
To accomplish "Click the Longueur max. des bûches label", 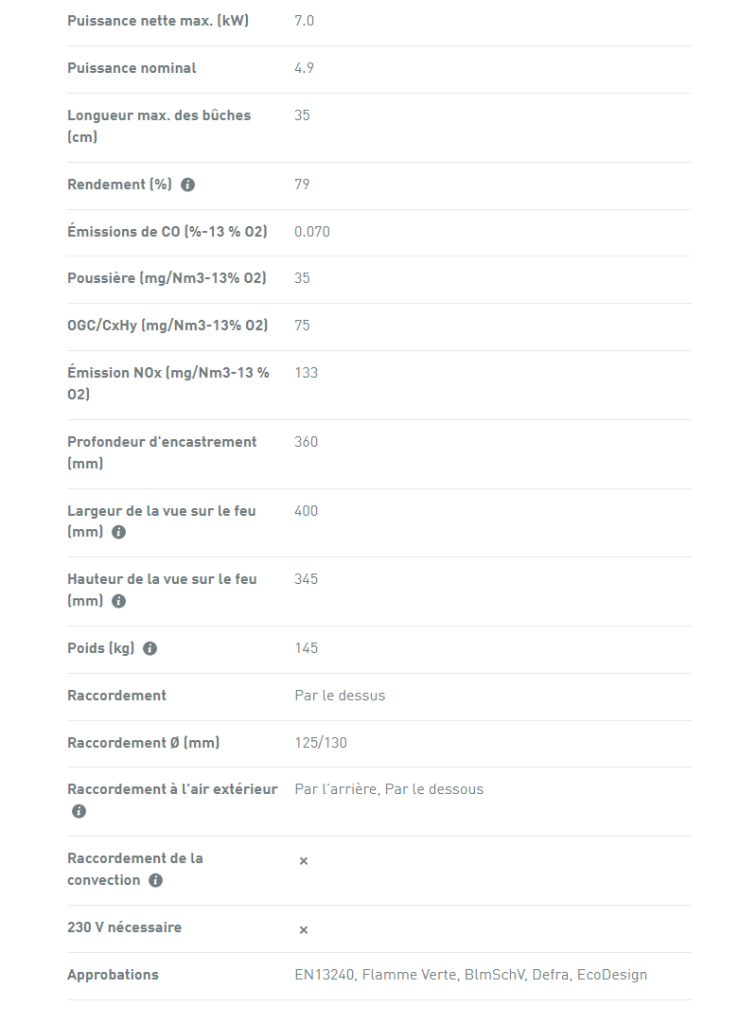I will (159, 126).
